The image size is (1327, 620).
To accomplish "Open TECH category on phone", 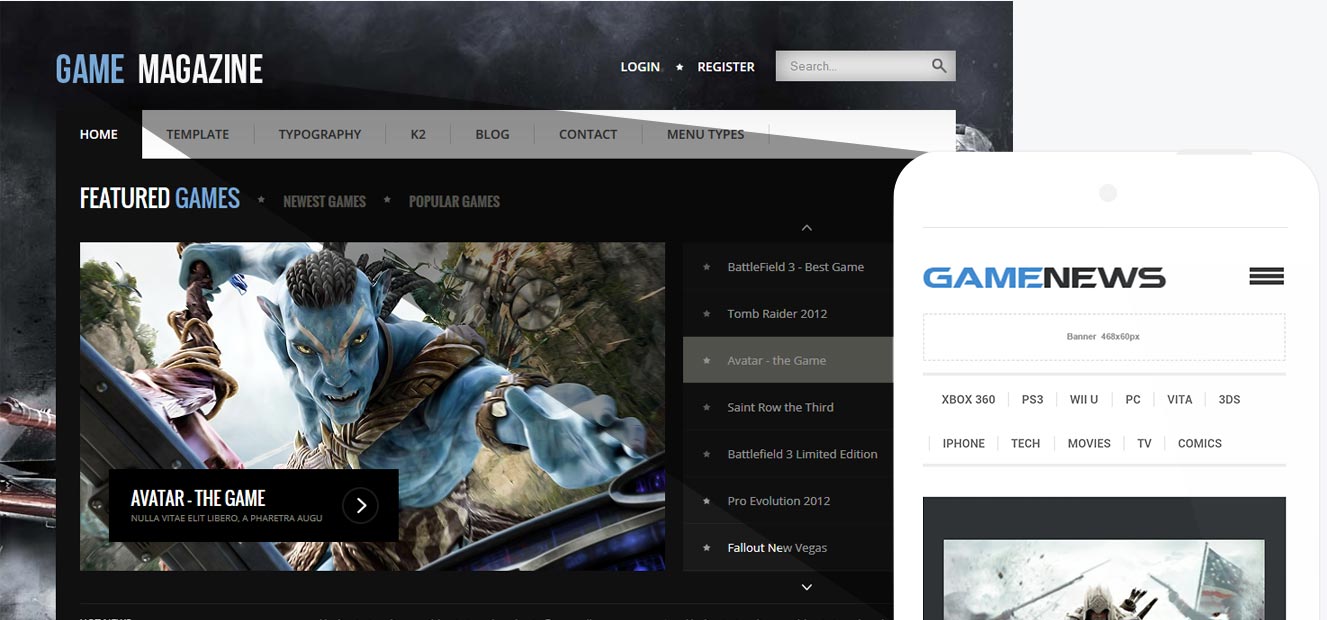I will point(1025,443).
